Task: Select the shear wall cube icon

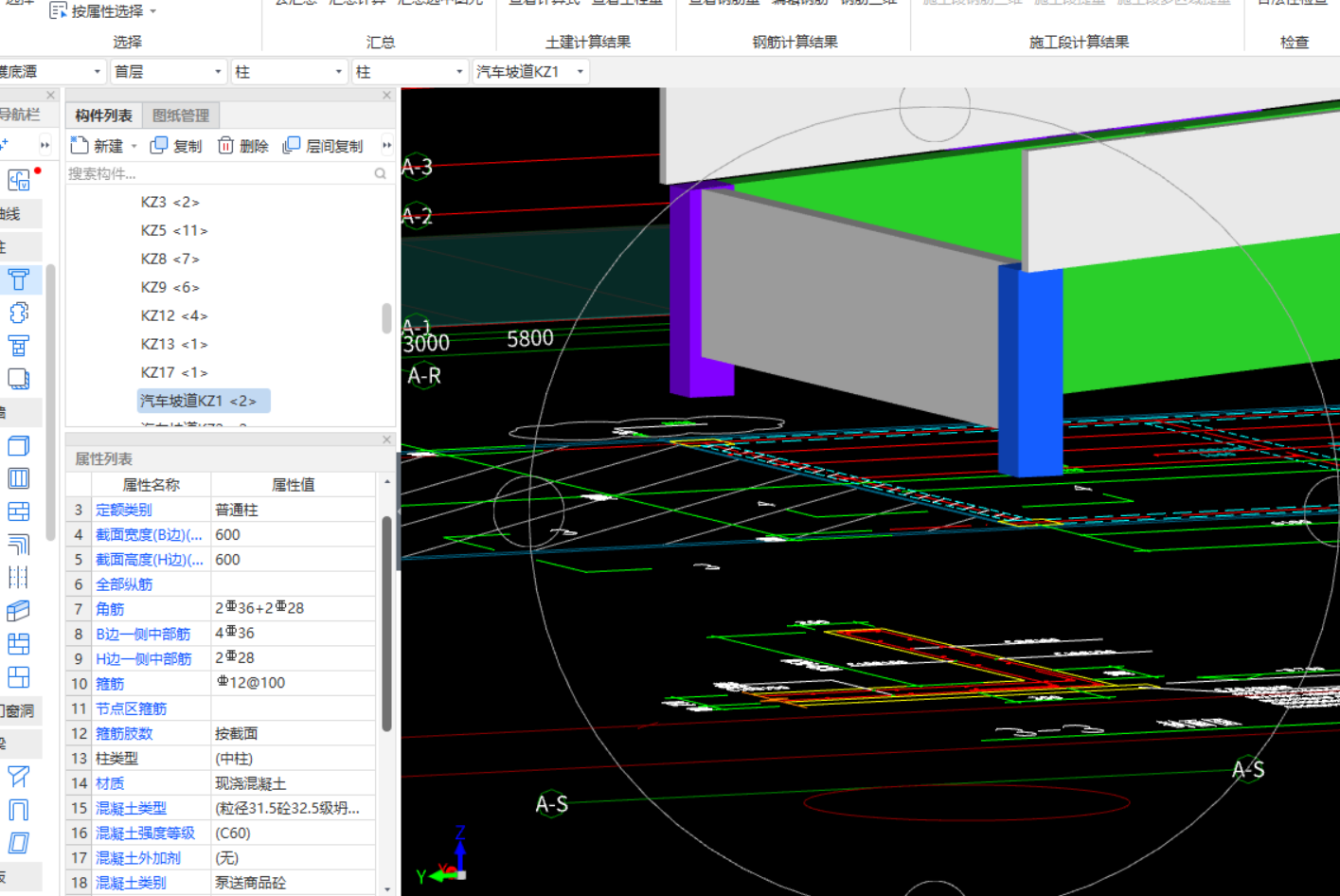Action: coord(18,445)
